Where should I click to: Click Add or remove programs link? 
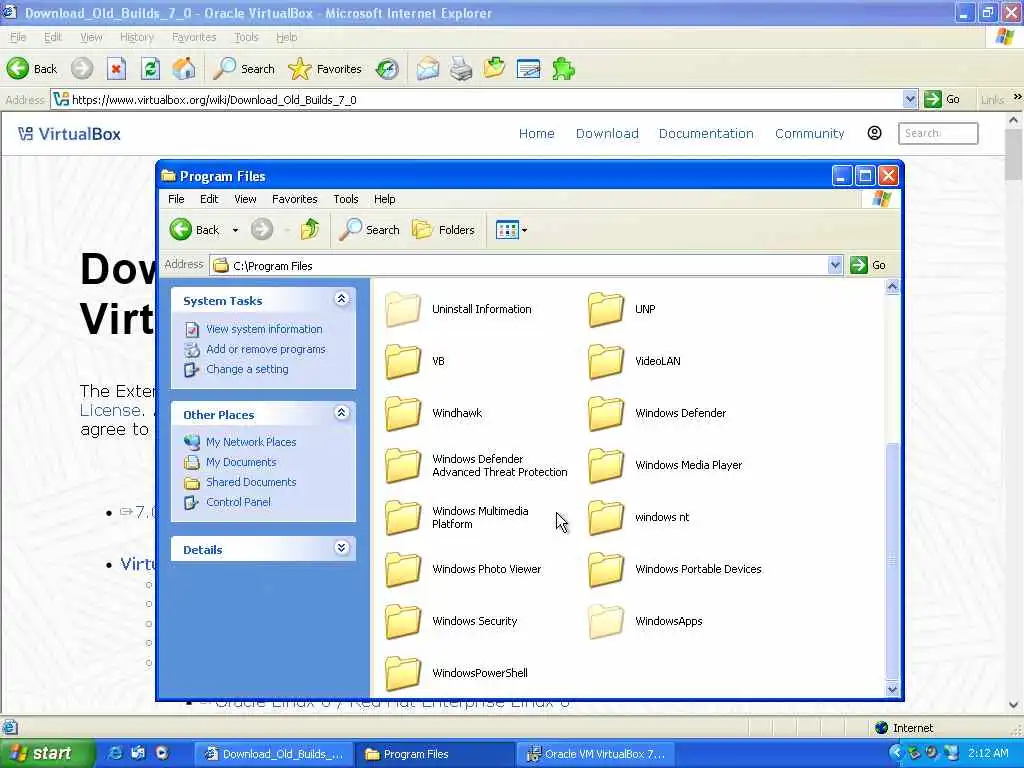[x=265, y=349]
